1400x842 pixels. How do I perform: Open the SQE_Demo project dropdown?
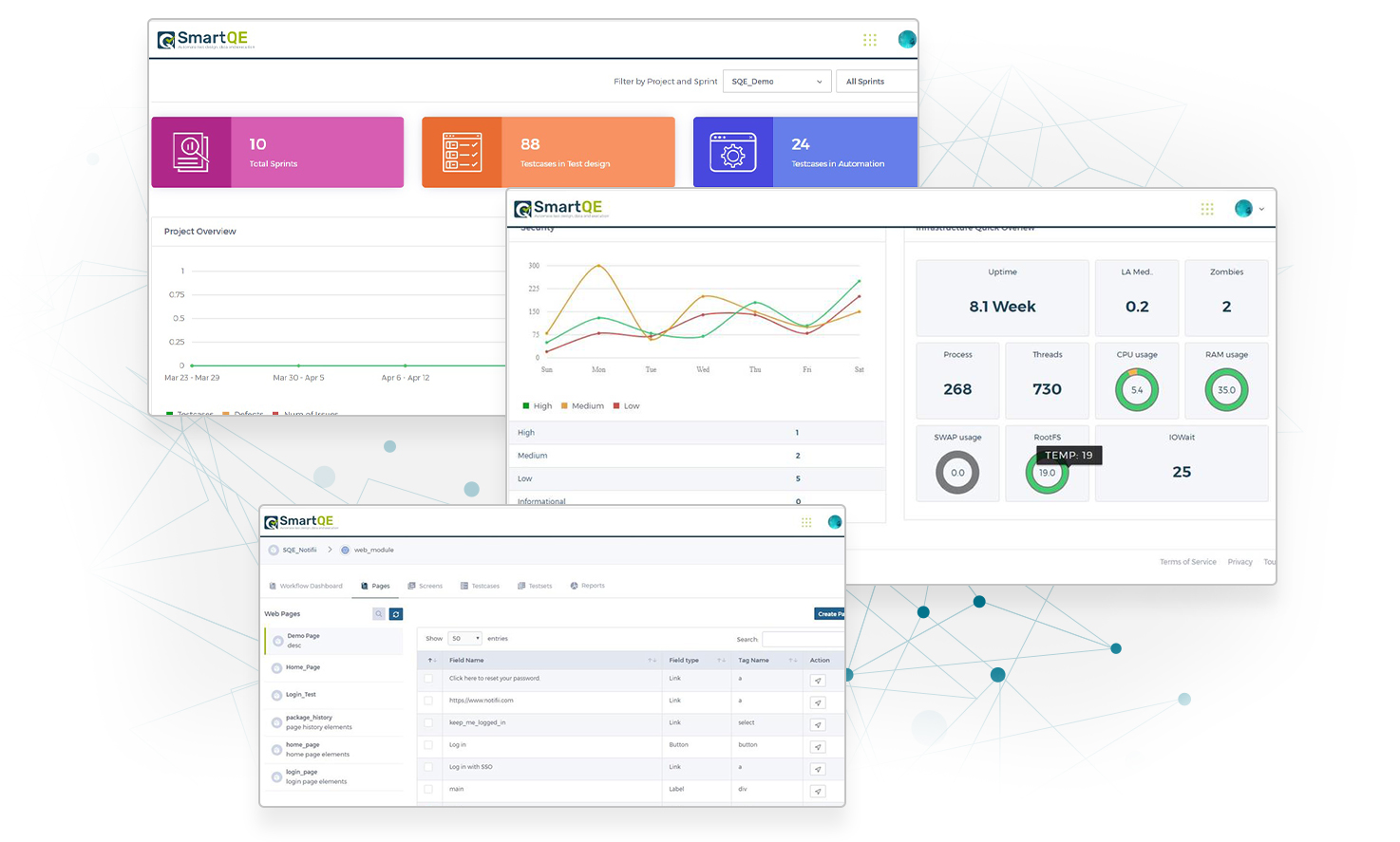(x=777, y=82)
